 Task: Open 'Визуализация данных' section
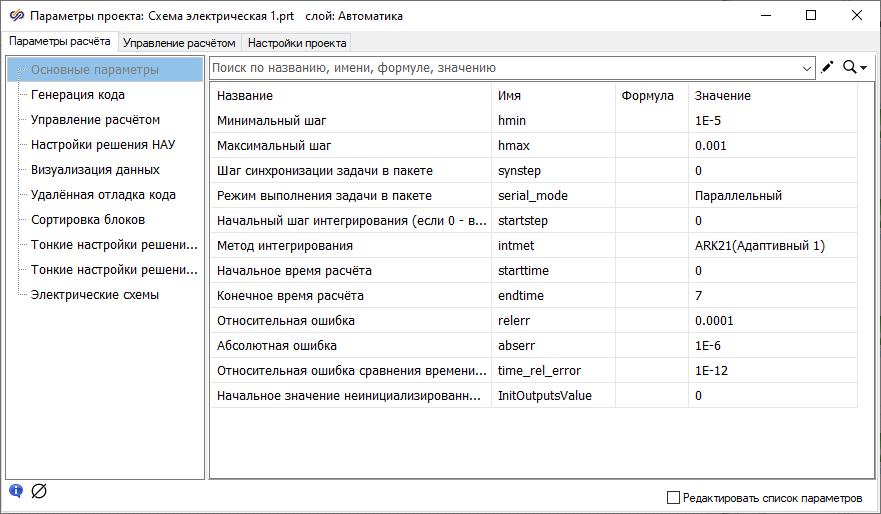(x=95, y=170)
